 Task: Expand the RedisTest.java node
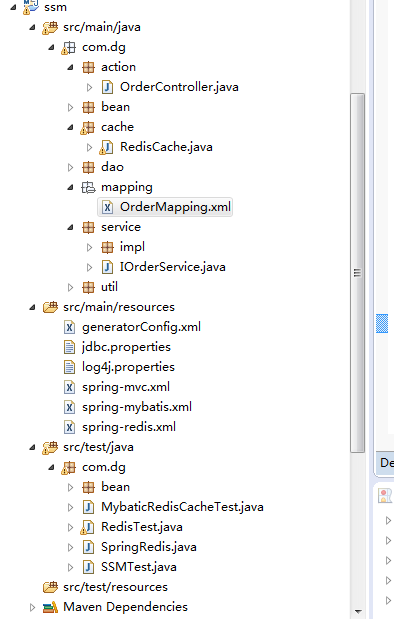pos(71,527)
